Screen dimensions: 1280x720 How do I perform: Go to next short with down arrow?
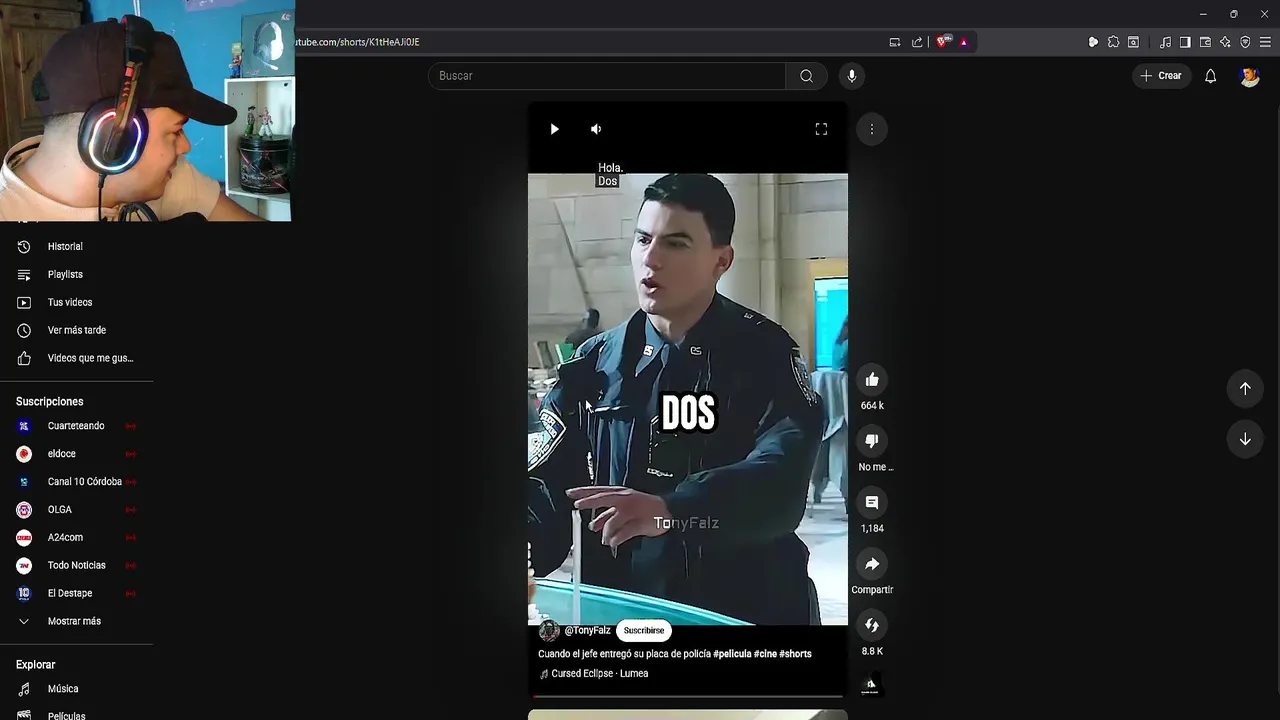(x=1245, y=439)
